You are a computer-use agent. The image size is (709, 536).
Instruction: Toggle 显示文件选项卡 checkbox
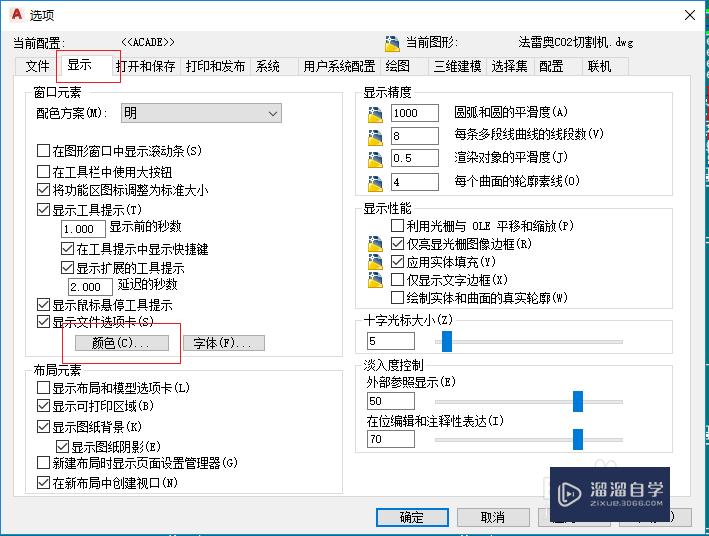(43, 322)
